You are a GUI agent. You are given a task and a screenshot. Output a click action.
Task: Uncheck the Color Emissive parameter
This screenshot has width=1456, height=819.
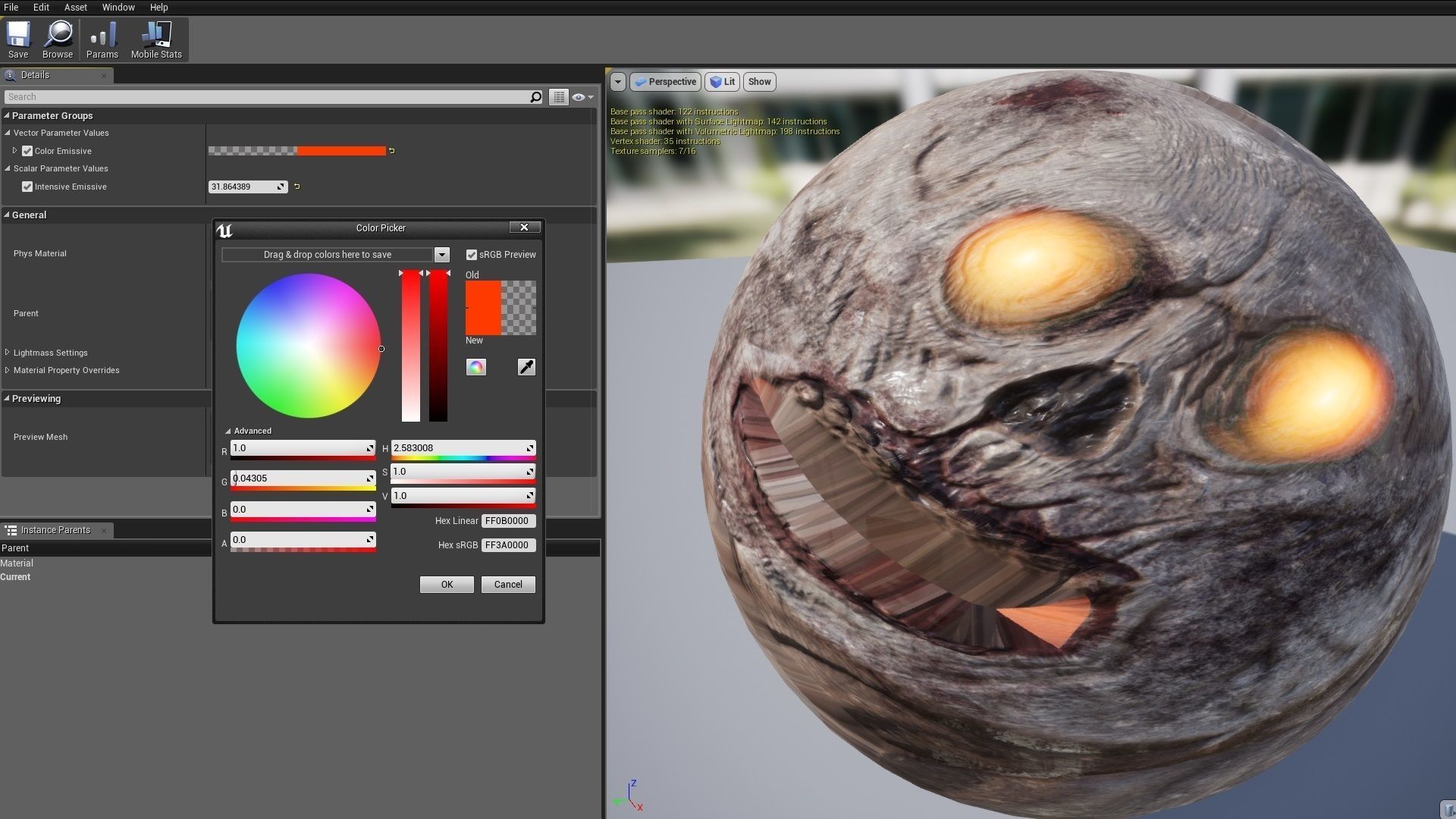[x=27, y=151]
